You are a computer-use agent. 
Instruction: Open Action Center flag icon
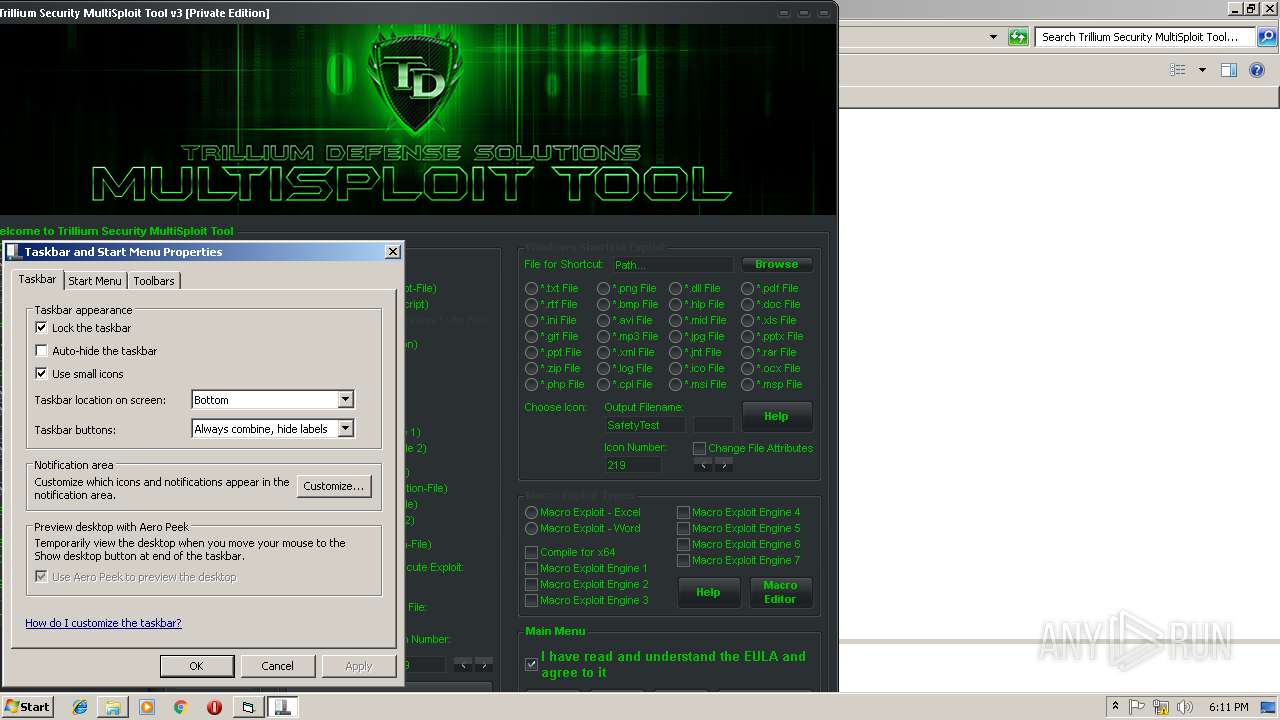[1137, 707]
